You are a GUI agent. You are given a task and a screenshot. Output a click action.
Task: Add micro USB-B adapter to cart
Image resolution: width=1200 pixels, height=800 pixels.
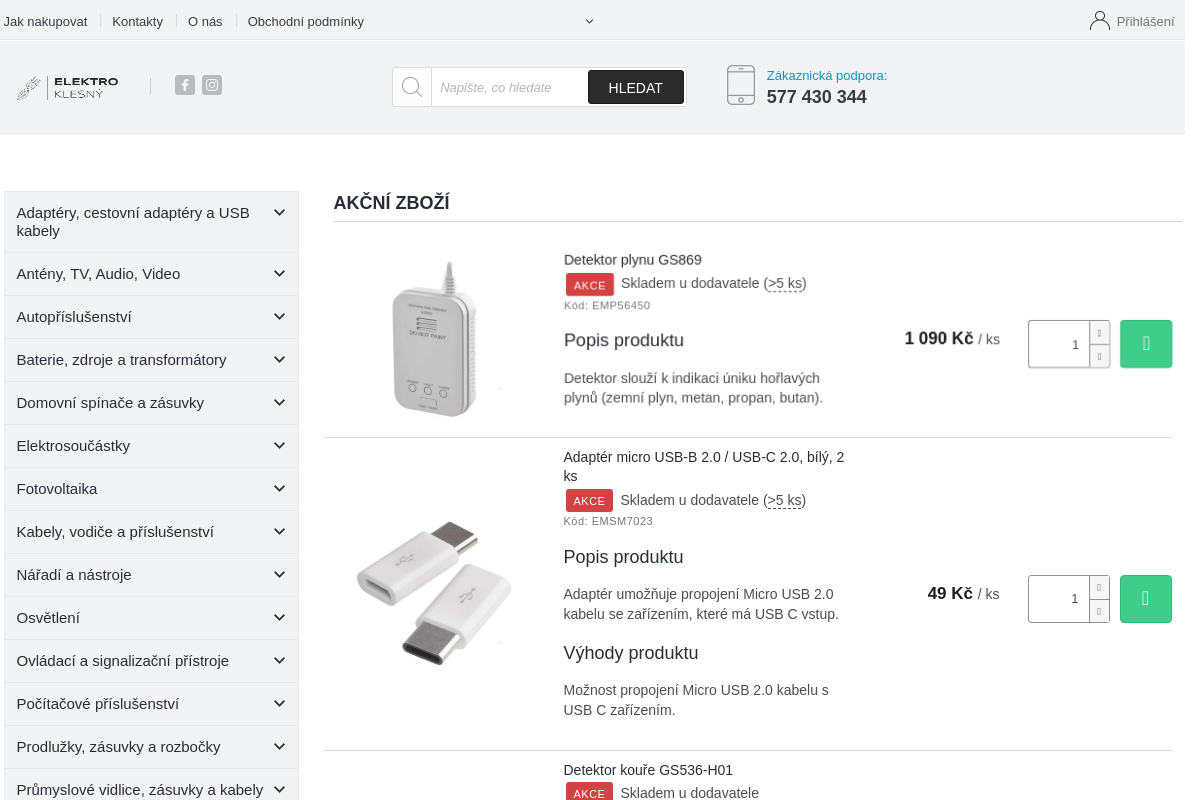(x=1146, y=599)
